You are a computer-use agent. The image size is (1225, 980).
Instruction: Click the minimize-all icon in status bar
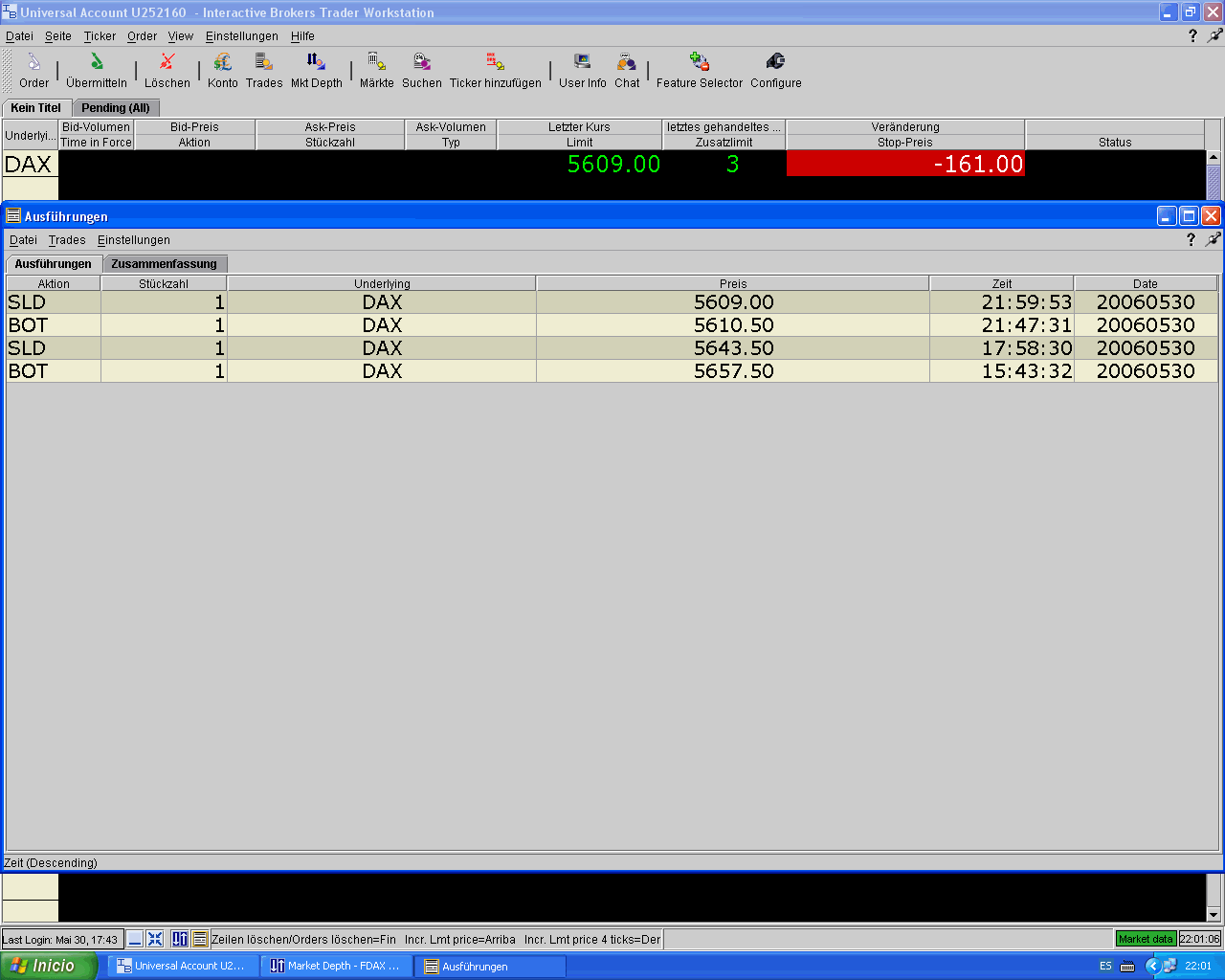coord(135,939)
